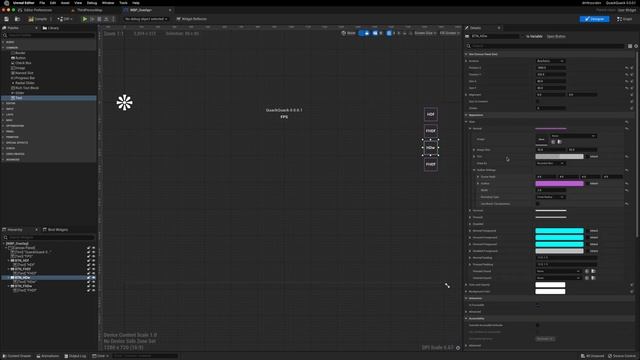Image resolution: width=640 pixels, height=360 pixels.
Task: Toggle the Outline Inherit checkbox
Action: [x=587, y=183]
